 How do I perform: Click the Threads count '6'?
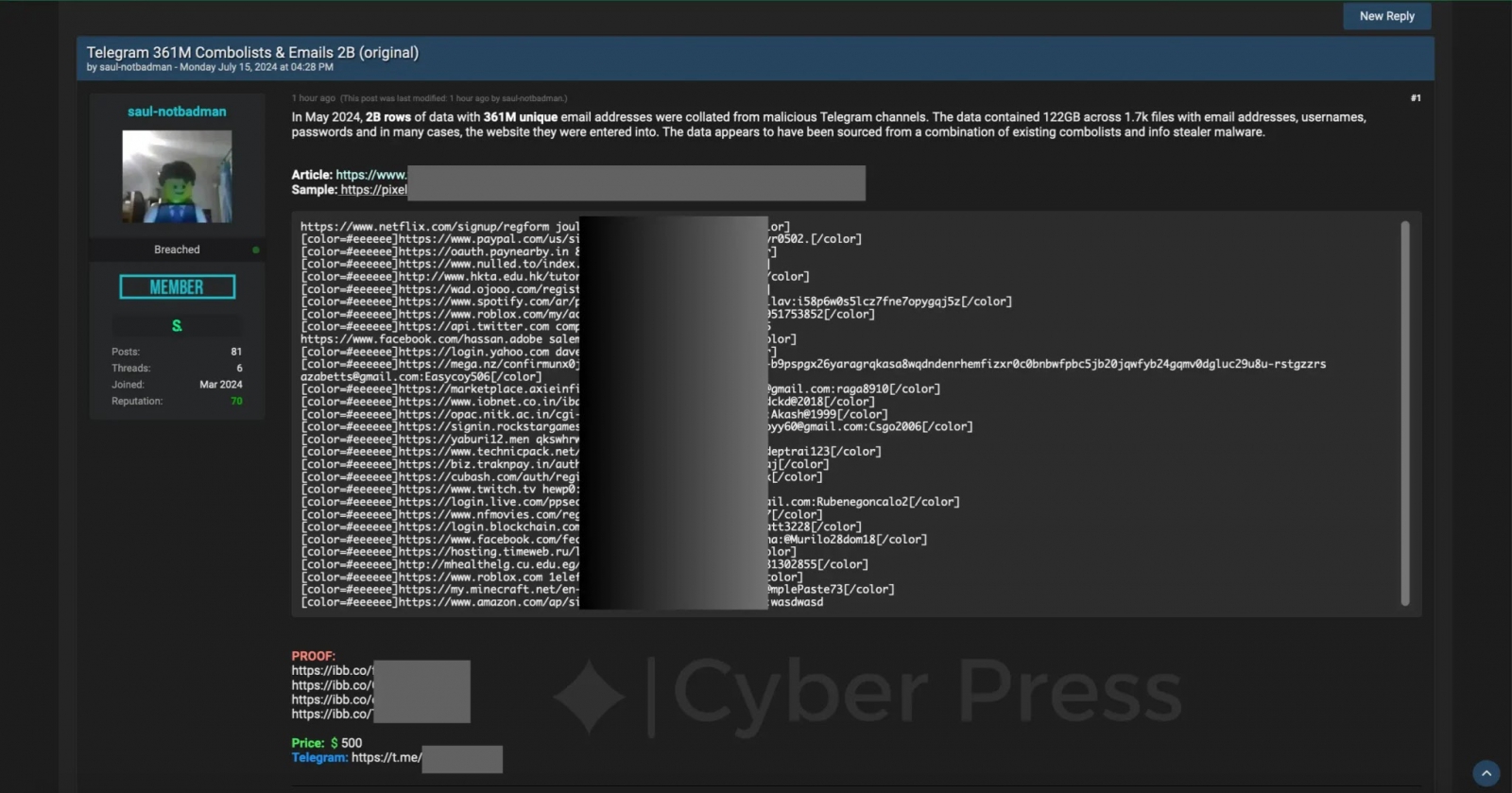[239, 368]
